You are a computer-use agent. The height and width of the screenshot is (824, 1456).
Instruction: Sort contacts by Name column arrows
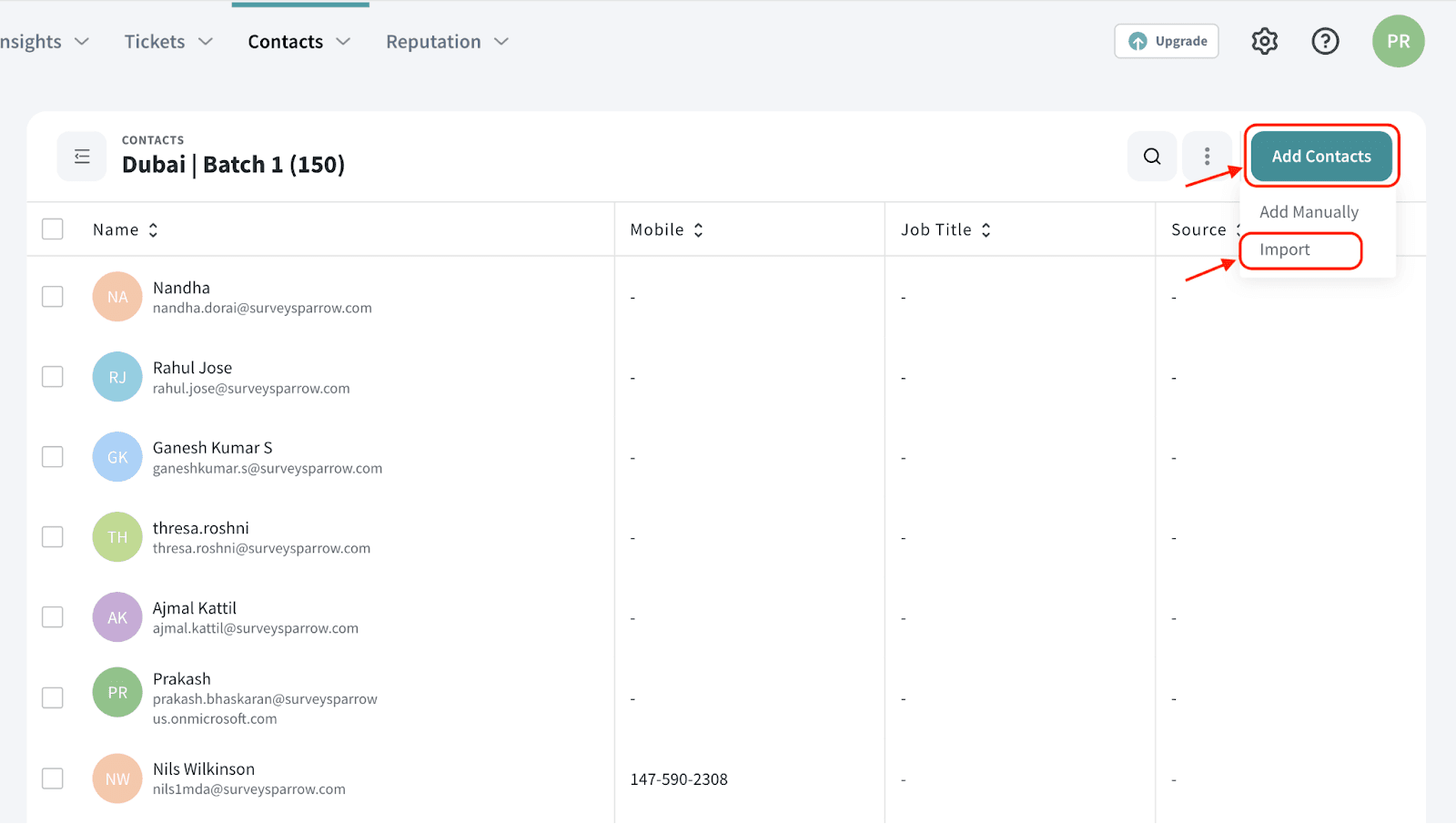pos(153,230)
